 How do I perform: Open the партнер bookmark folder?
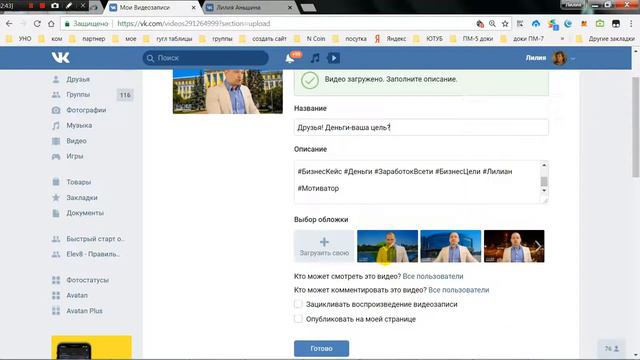coord(88,39)
